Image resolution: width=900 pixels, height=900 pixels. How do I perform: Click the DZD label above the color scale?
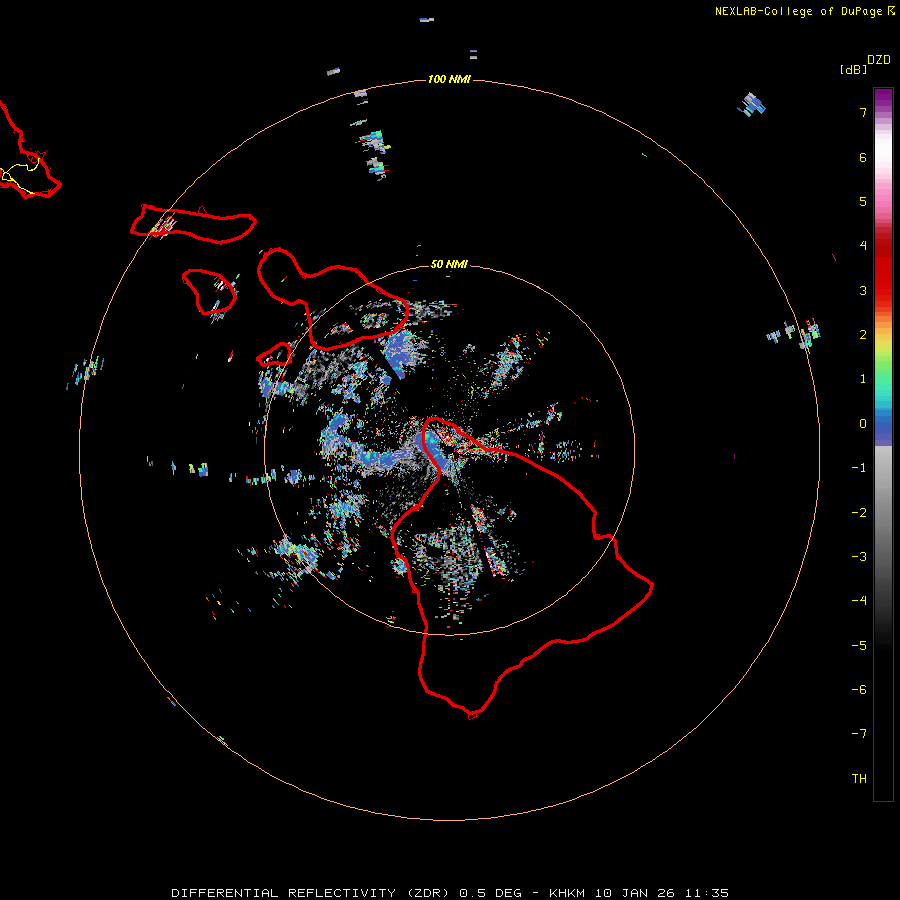click(x=879, y=60)
